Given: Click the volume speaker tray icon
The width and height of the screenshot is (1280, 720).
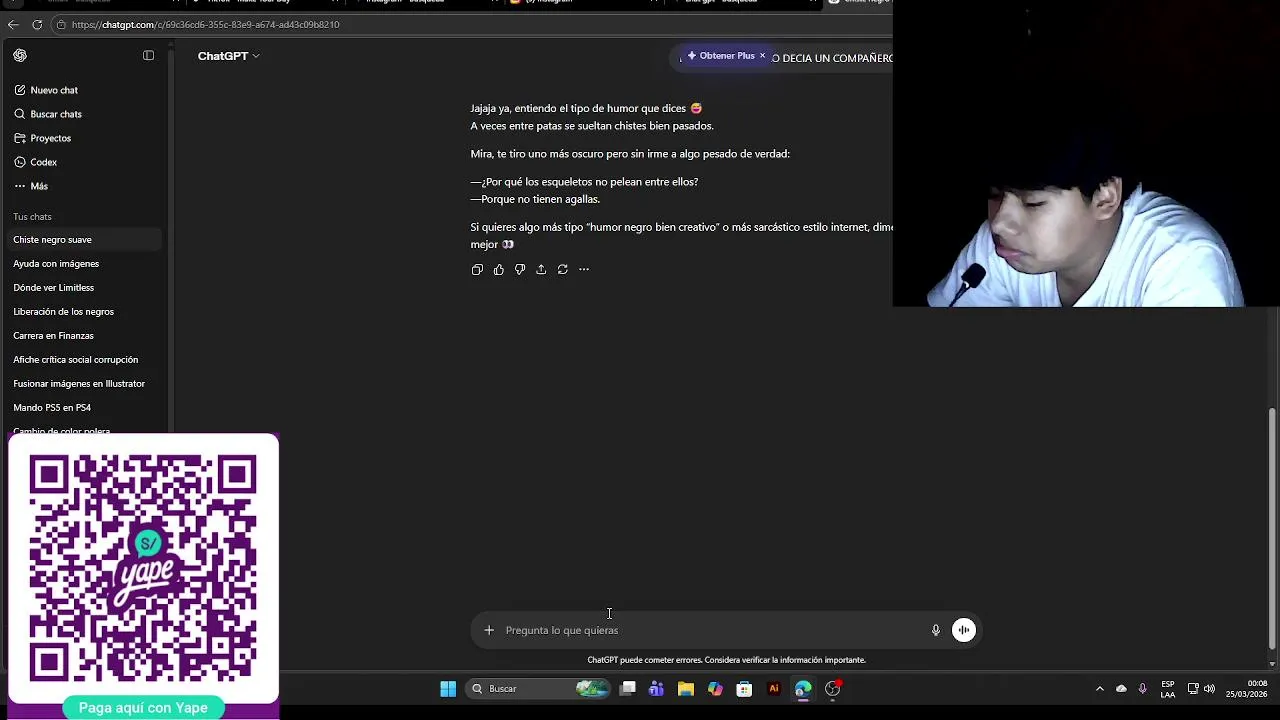Looking at the screenshot, I should pos(1210,689).
